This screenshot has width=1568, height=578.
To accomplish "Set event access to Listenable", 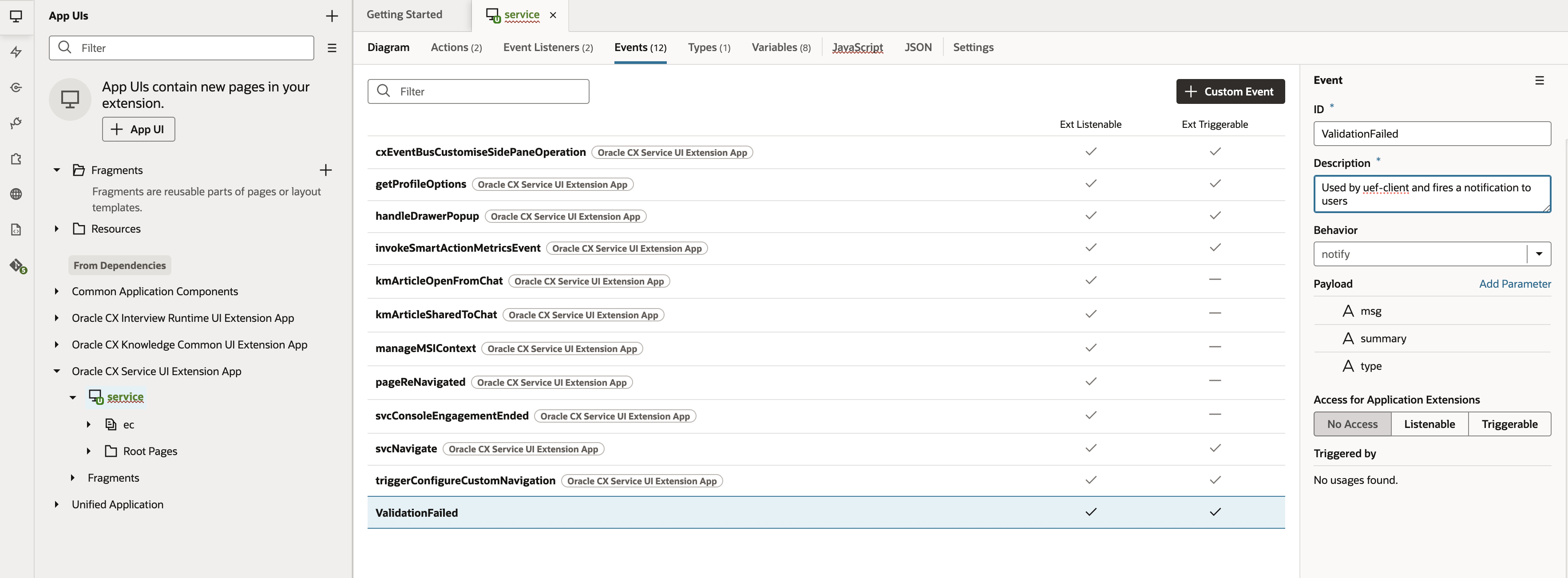I will point(1430,424).
